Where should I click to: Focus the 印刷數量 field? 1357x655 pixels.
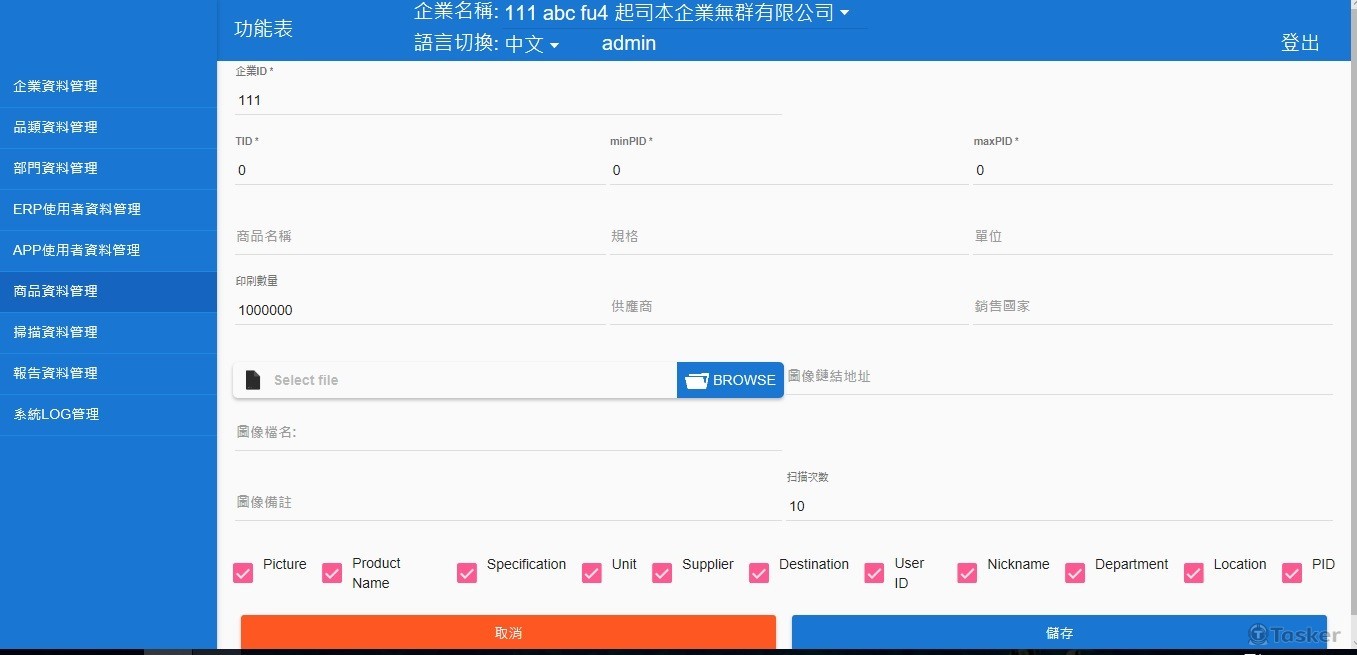tap(419, 310)
